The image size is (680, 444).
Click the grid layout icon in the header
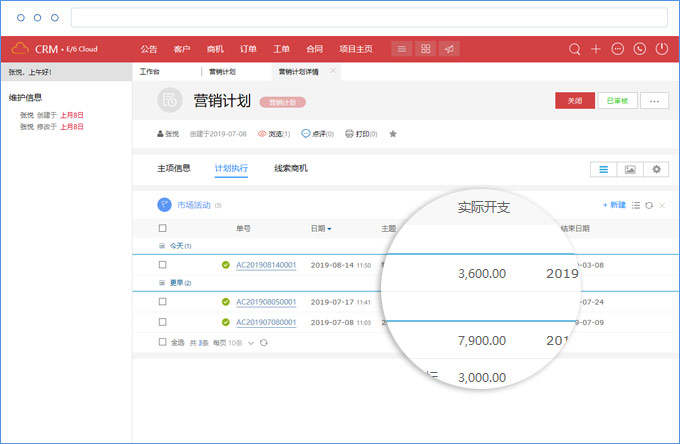coord(425,48)
